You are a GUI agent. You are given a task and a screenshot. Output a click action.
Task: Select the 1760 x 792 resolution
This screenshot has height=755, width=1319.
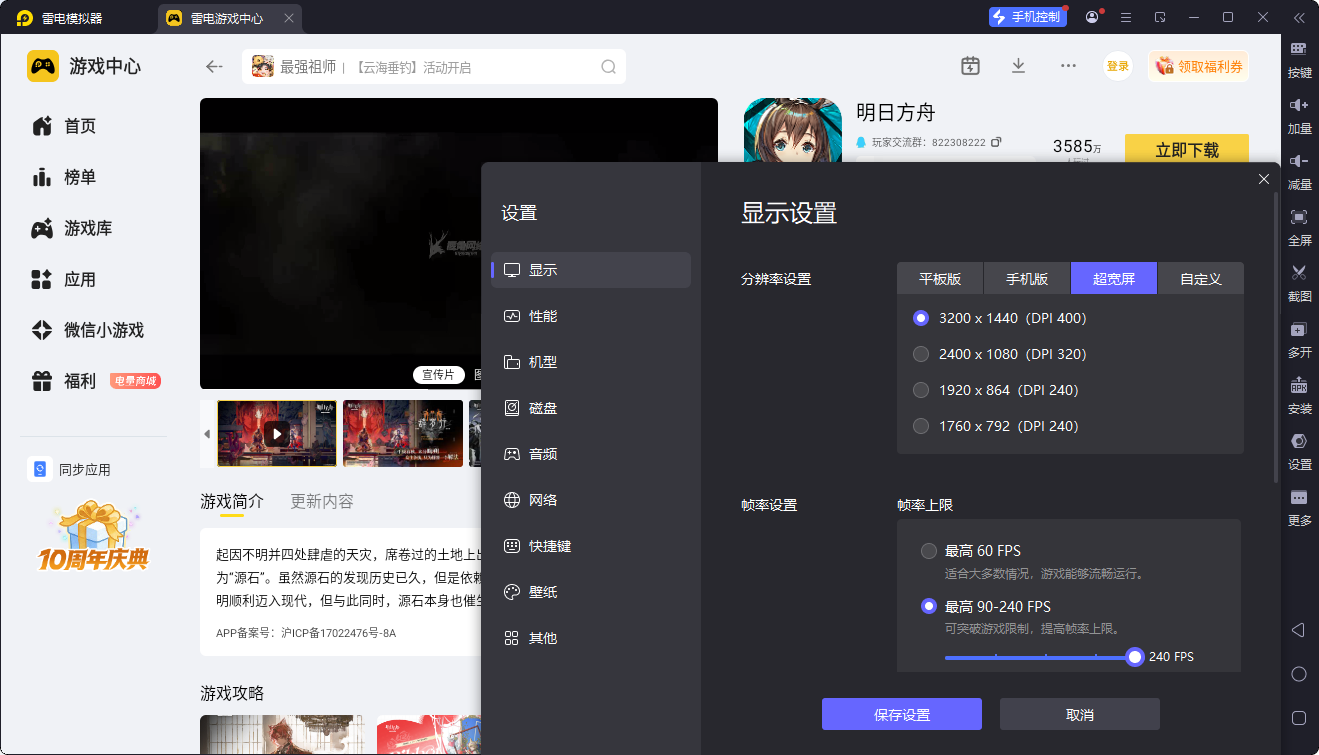(x=921, y=426)
